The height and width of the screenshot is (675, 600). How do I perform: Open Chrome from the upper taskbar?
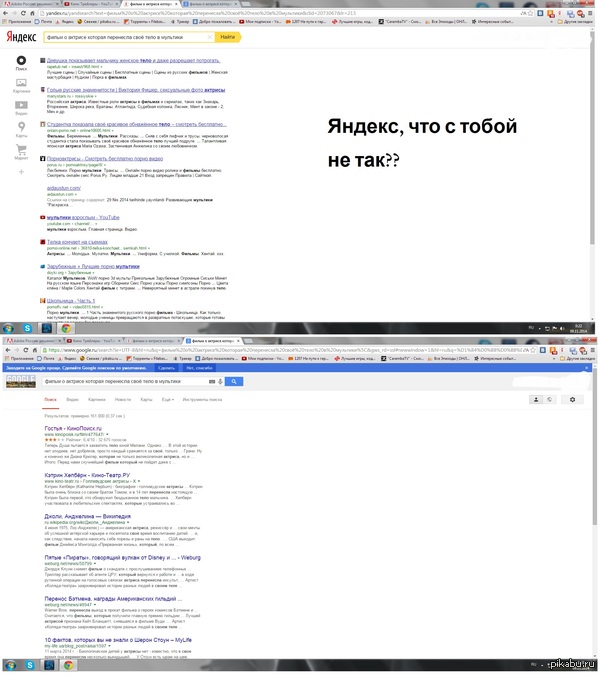(66, 329)
